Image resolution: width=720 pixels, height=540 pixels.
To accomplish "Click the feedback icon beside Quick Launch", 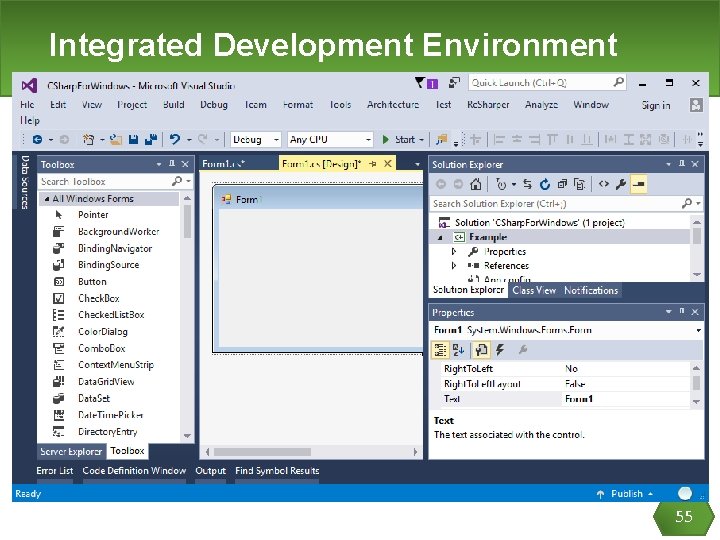I will (454, 83).
